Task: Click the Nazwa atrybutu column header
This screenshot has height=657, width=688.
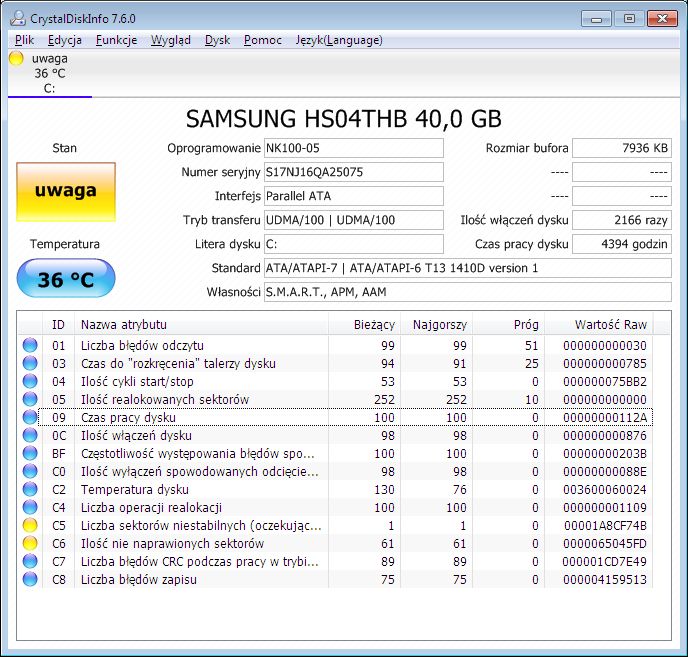Action: click(201, 324)
